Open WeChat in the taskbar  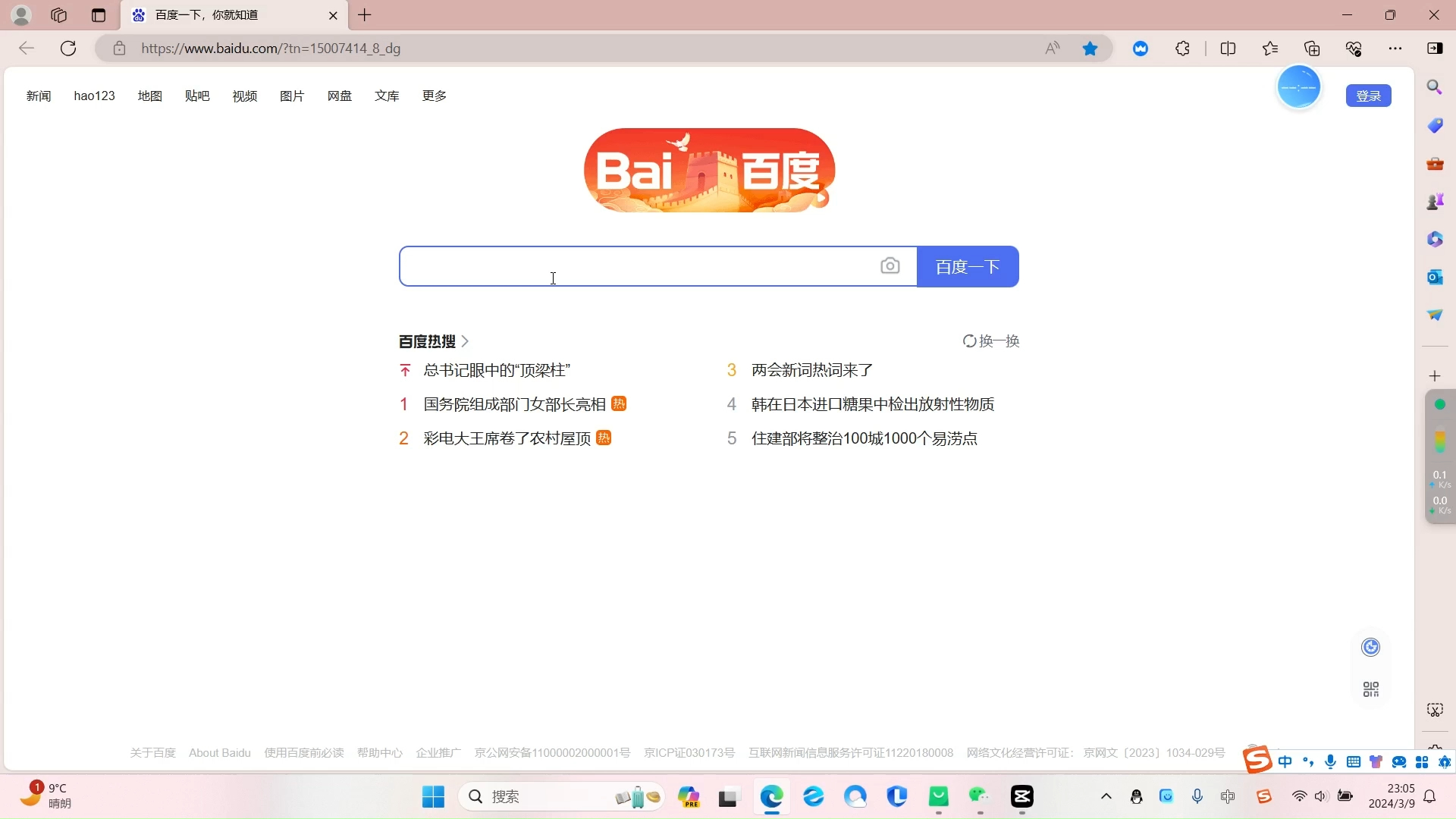[980, 797]
